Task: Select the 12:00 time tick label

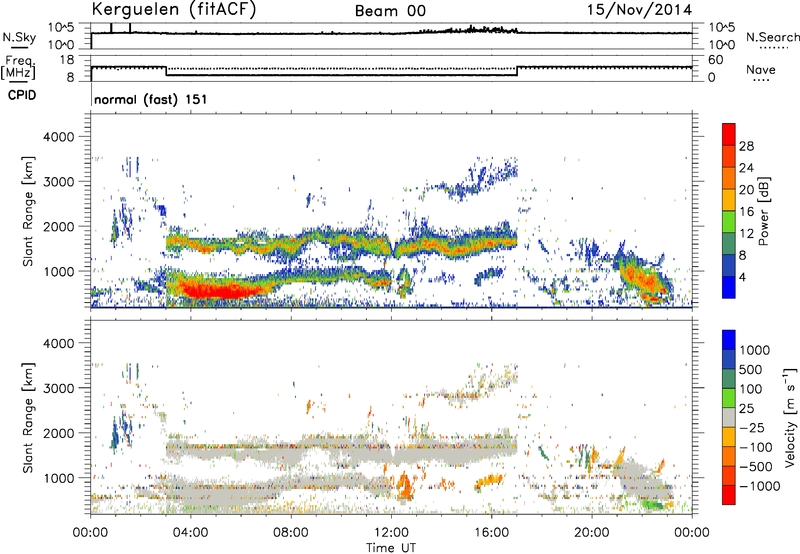Action: 391,533
